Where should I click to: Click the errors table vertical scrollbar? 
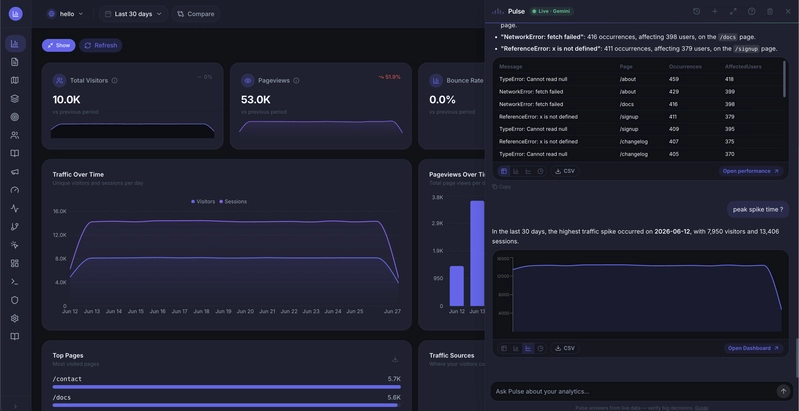[785, 79]
